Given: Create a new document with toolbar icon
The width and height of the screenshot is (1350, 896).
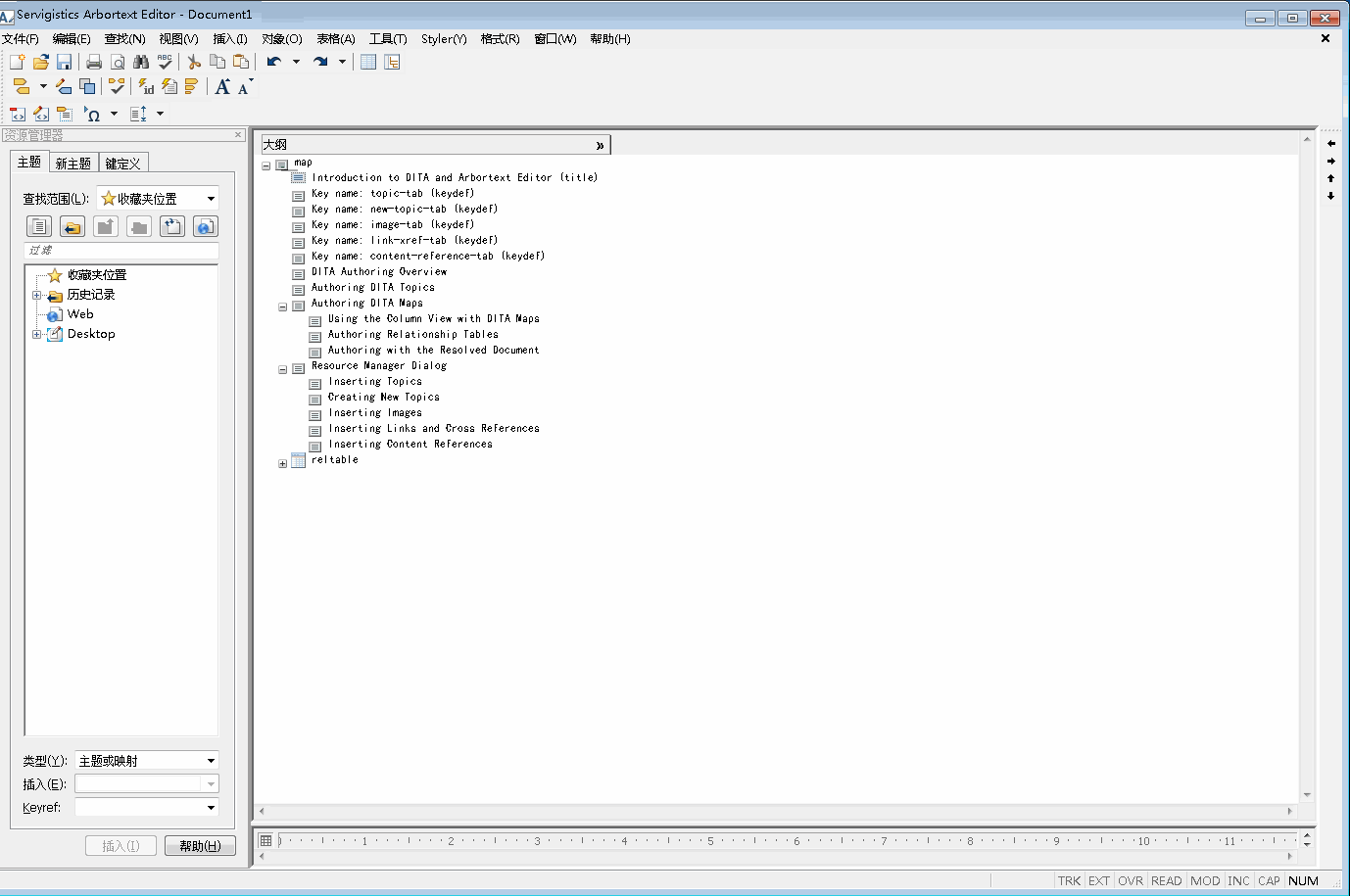Looking at the screenshot, I should (x=18, y=62).
